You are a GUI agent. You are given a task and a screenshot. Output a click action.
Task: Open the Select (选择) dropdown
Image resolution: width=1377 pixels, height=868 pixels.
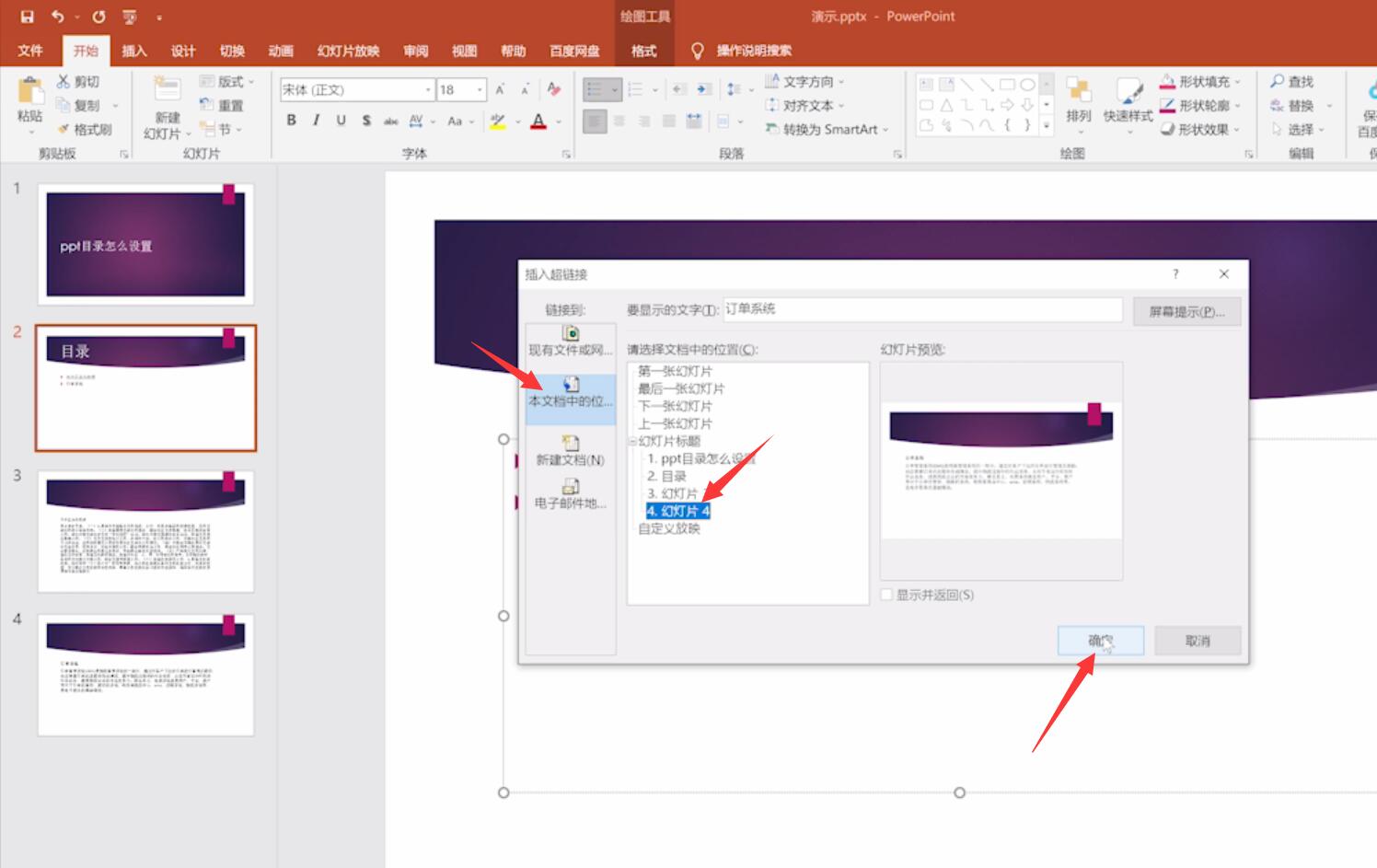[1297, 130]
